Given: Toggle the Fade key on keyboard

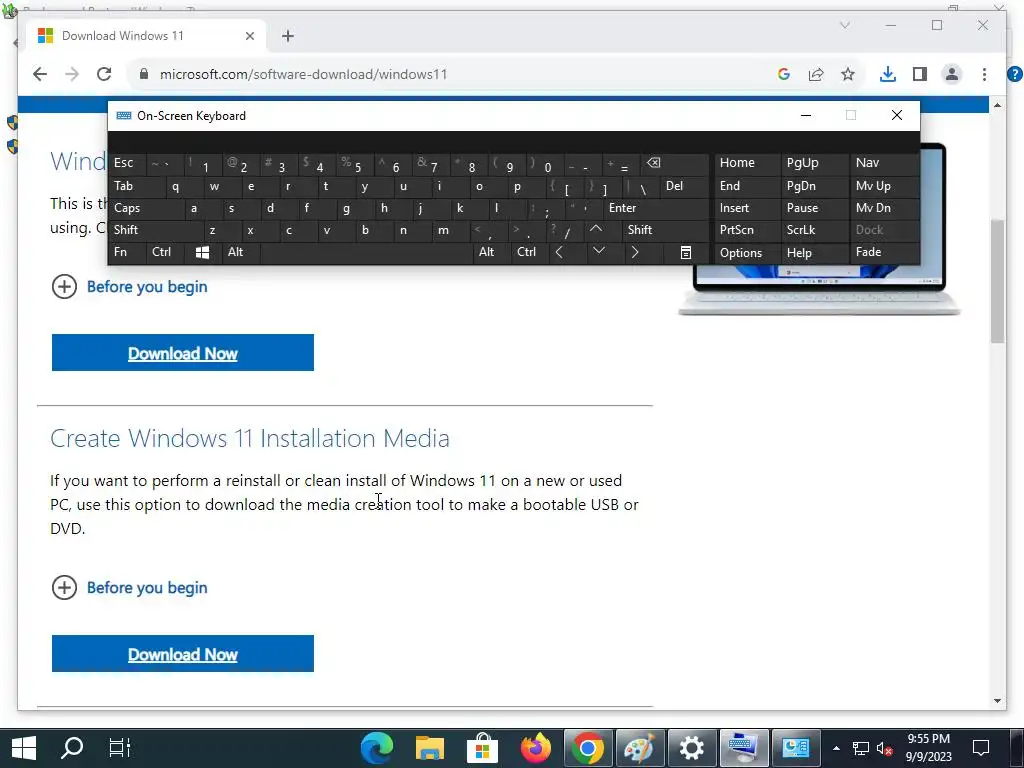Looking at the screenshot, I should (884, 252).
